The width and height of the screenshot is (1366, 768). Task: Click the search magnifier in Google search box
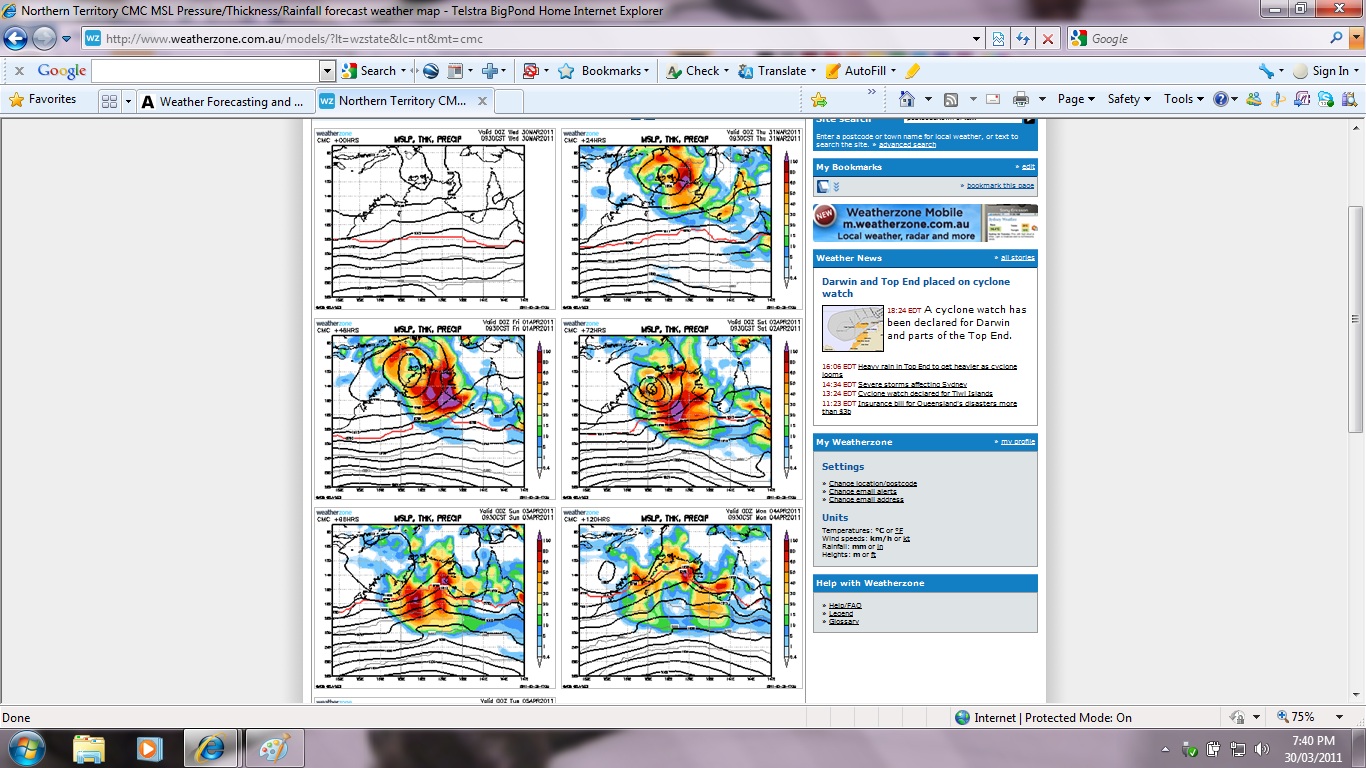pyautogui.click(x=1337, y=38)
